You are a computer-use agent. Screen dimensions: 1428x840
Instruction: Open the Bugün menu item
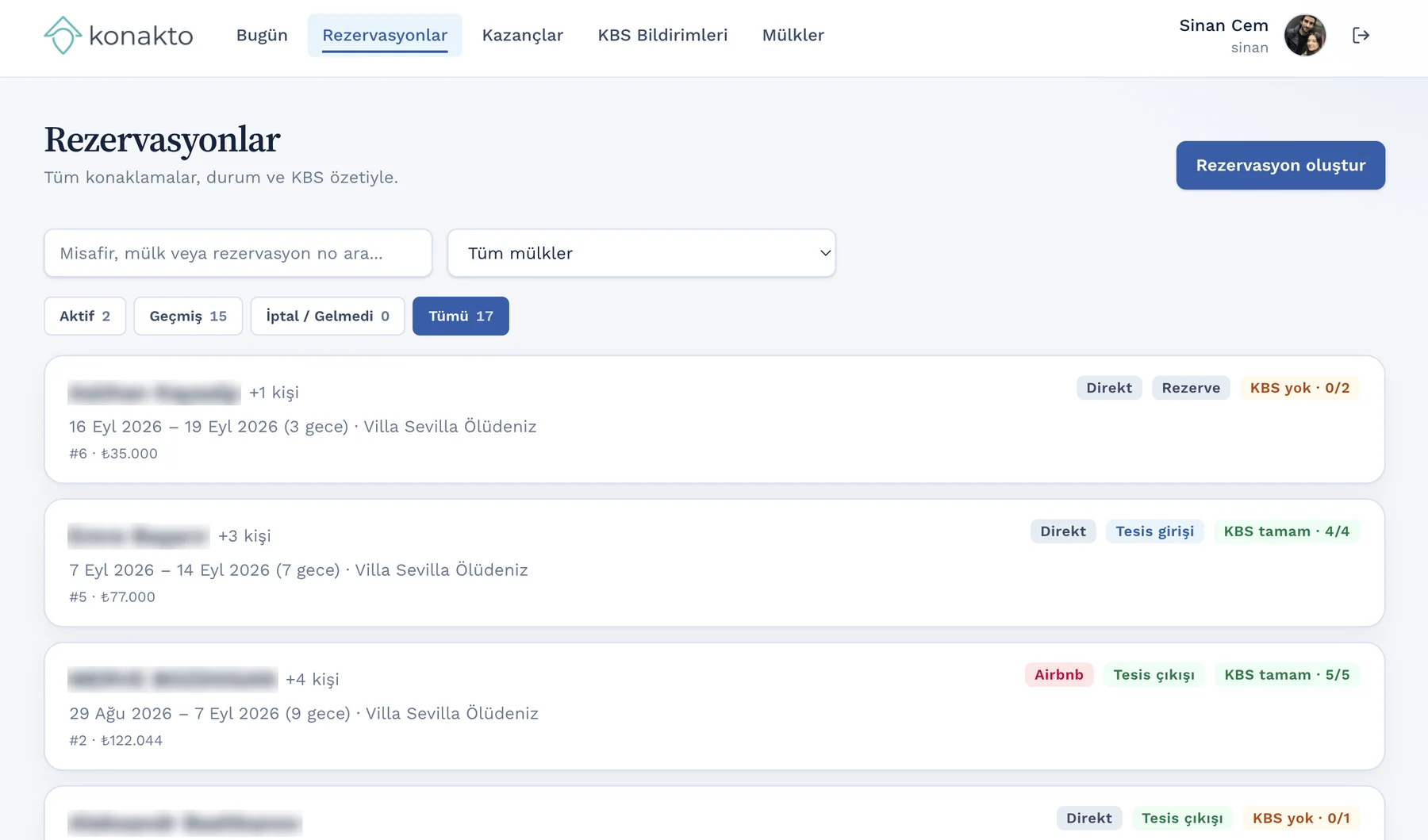[x=262, y=35]
